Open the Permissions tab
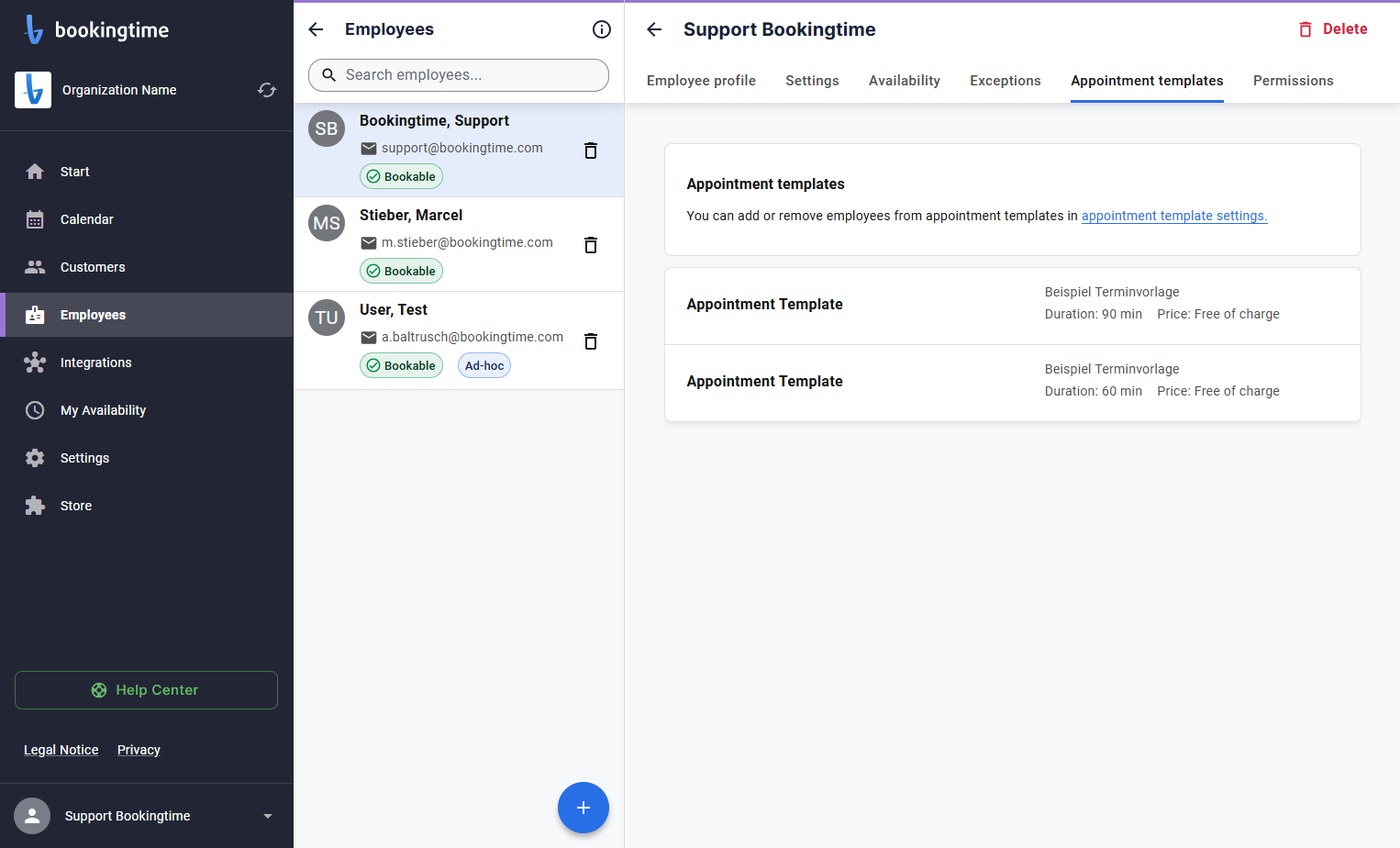The height and width of the screenshot is (848, 1400). 1294,81
